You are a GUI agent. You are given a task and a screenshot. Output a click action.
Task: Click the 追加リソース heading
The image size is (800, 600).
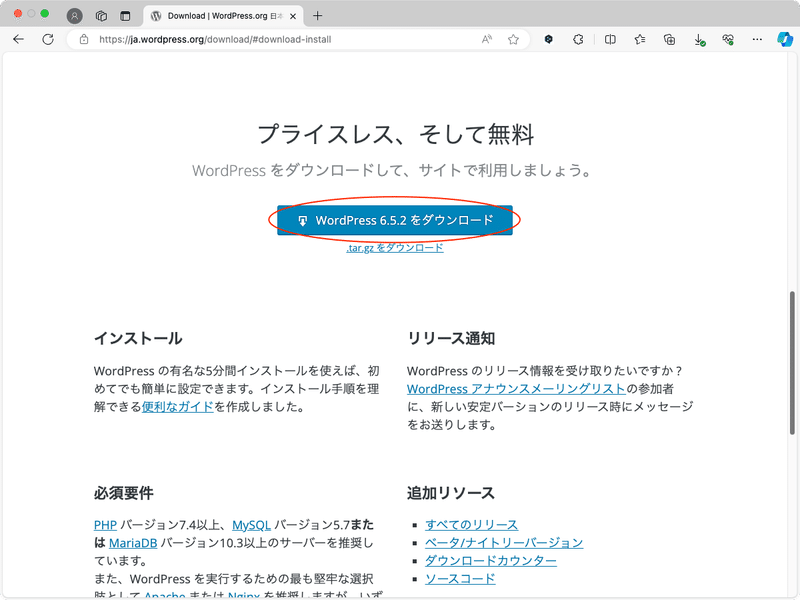coord(451,493)
